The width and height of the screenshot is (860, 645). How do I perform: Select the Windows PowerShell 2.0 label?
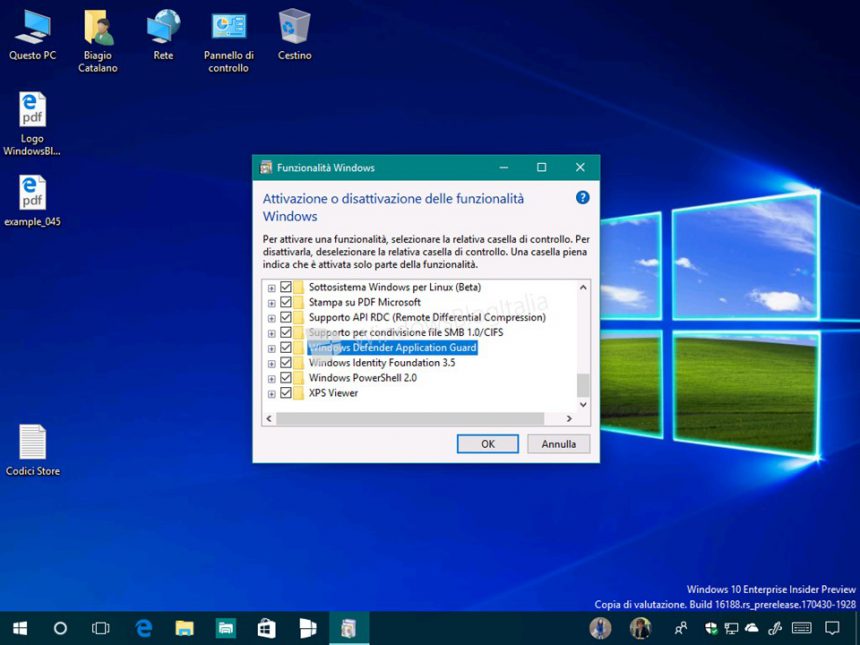363,378
